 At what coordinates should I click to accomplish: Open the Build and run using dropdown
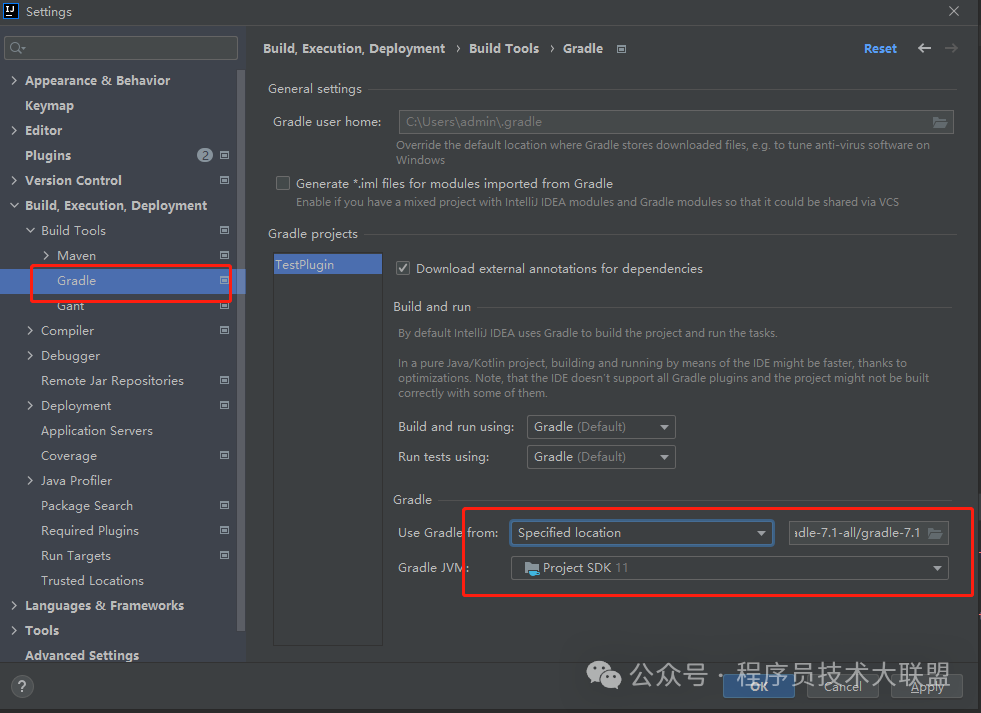click(601, 427)
